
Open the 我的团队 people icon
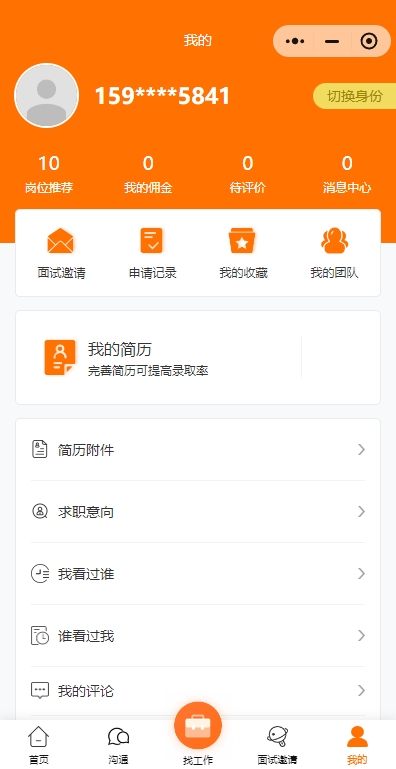click(x=334, y=241)
